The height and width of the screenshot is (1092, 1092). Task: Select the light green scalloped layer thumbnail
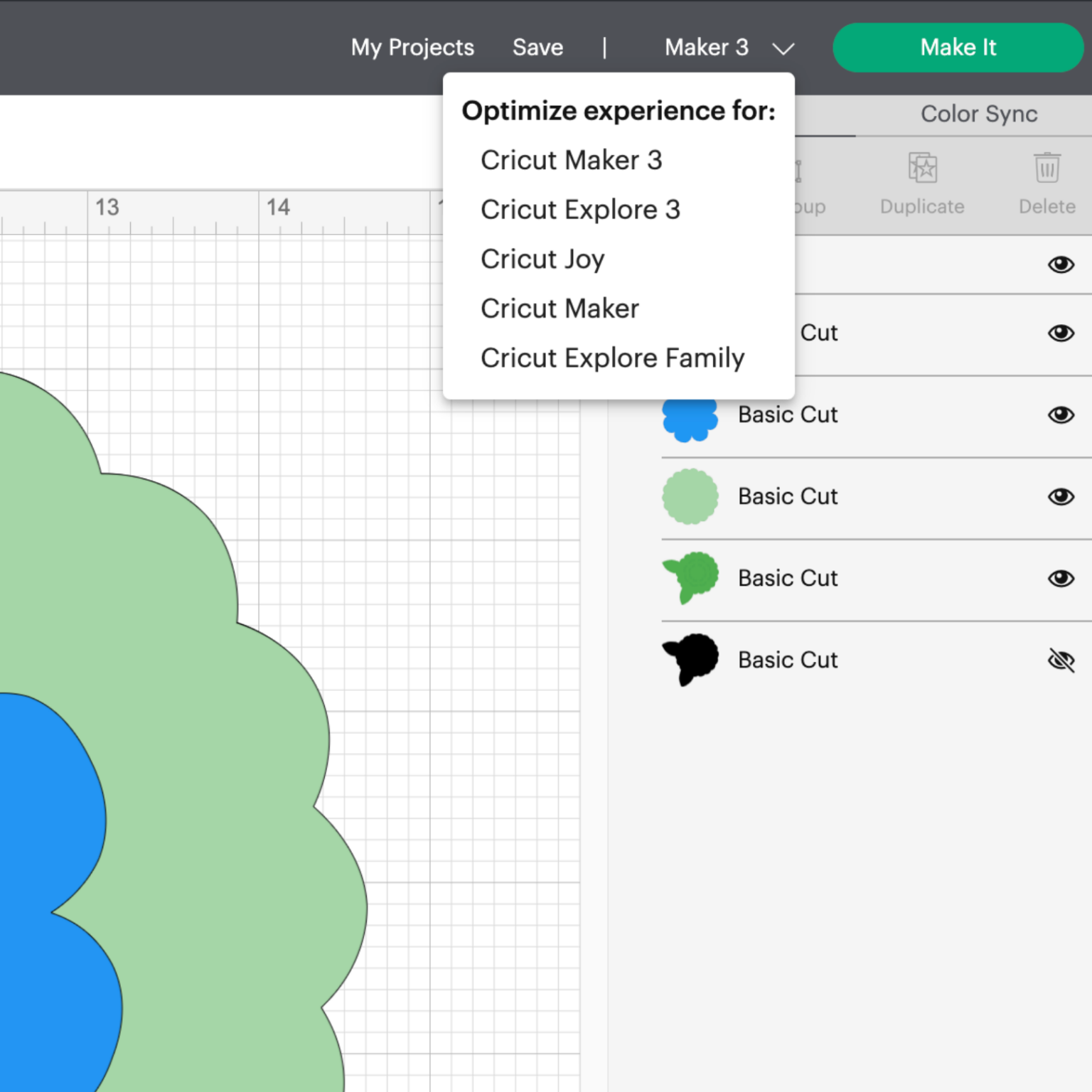coord(690,496)
